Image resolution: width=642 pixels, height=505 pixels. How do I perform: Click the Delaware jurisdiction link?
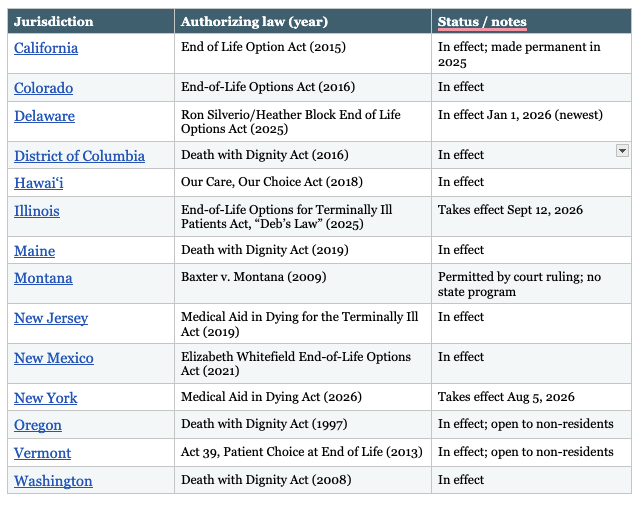(44, 116)
